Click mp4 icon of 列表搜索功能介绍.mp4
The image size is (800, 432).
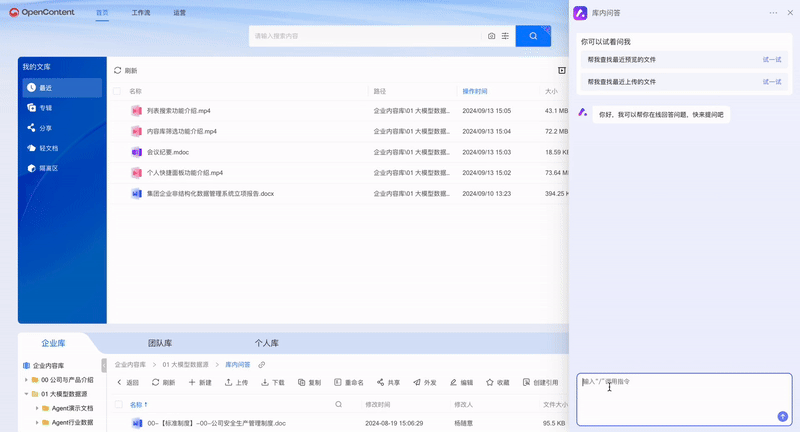136,111
